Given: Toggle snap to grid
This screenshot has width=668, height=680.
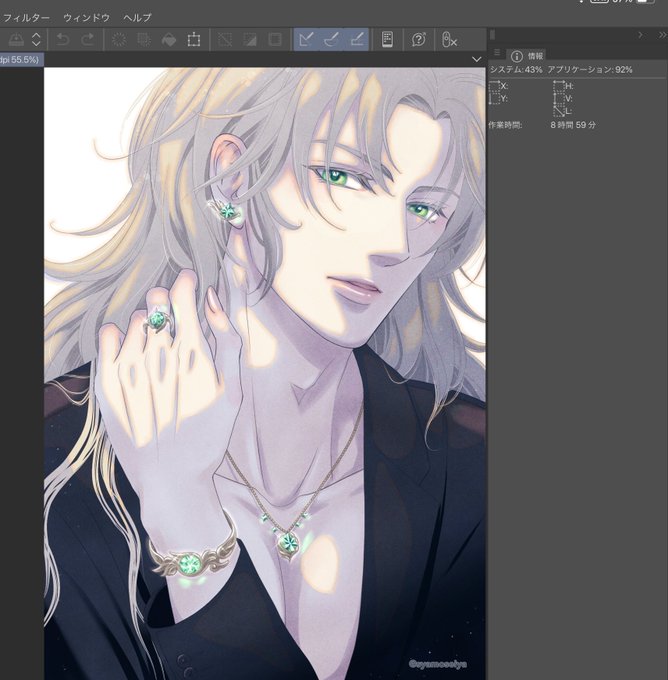Looking at the screenshot, I should point(357,39).
